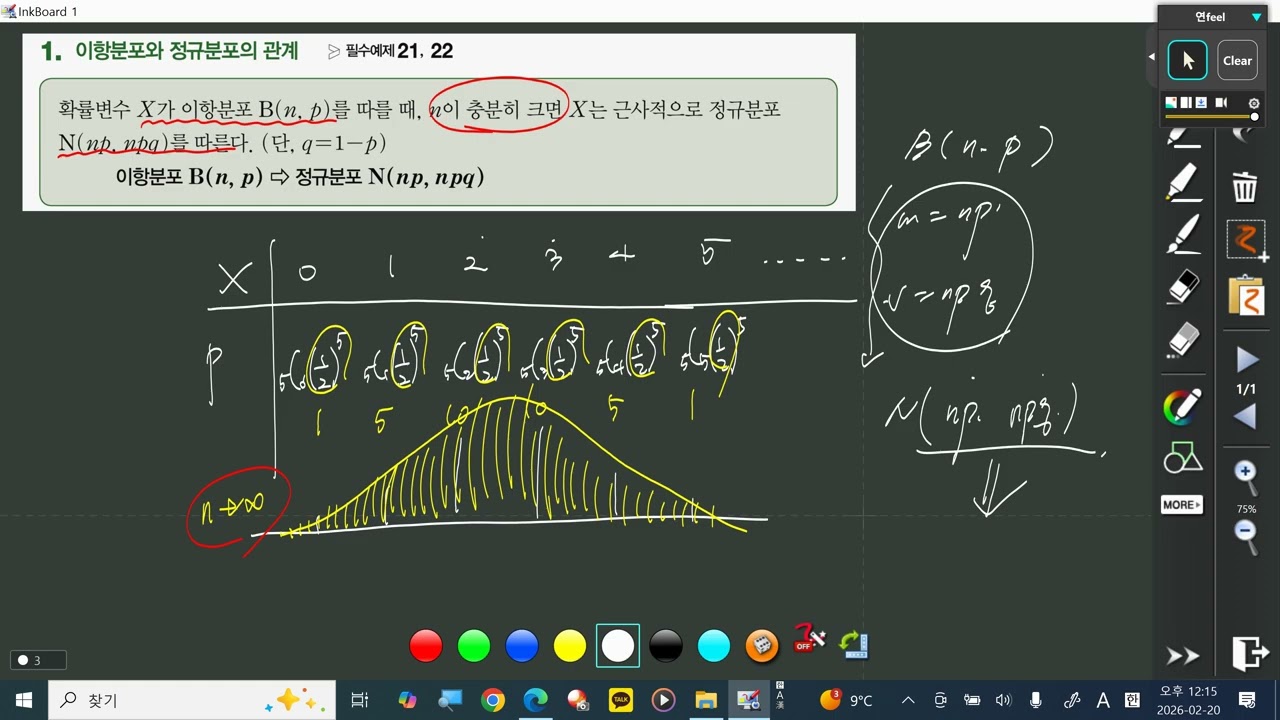Click the 9°C weather widget
Screen dimensions: 1280x720
846,700
